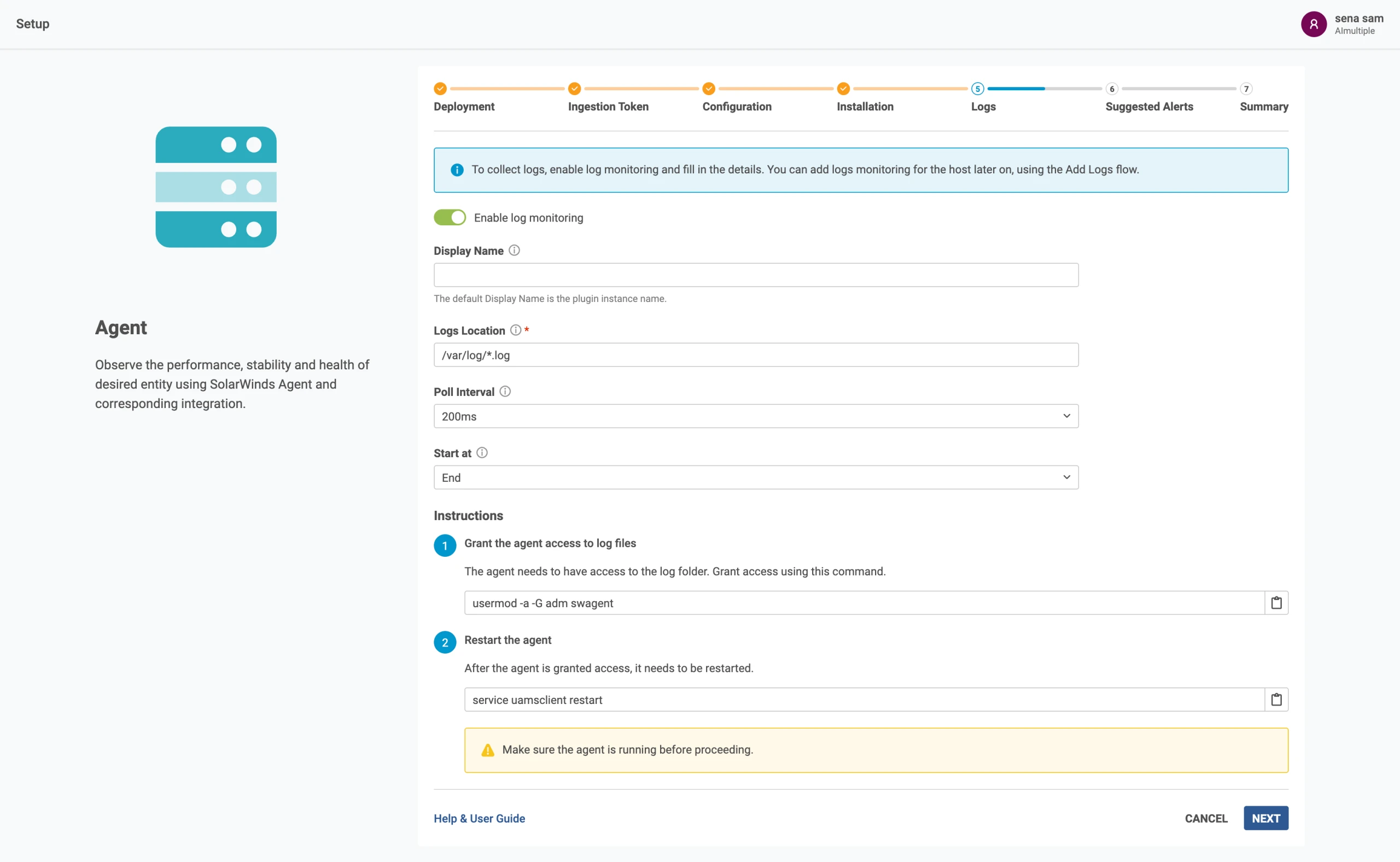Image resolution: width=1400 pixels, height=862 pixels.
Task: Click the user avatar icon for sena sam
Action: [1314, 24]
